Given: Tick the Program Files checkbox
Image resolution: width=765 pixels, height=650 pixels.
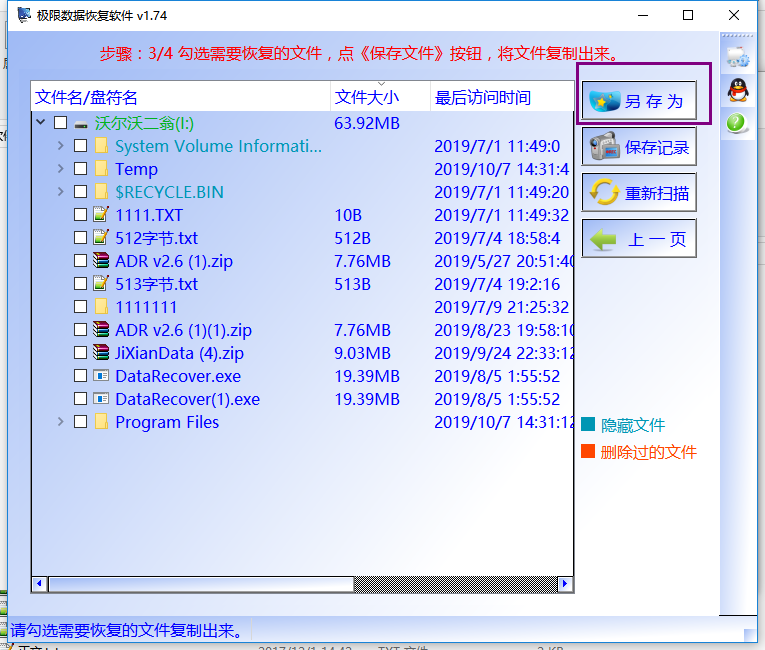Looking at the screenshot, I should 81,421.
